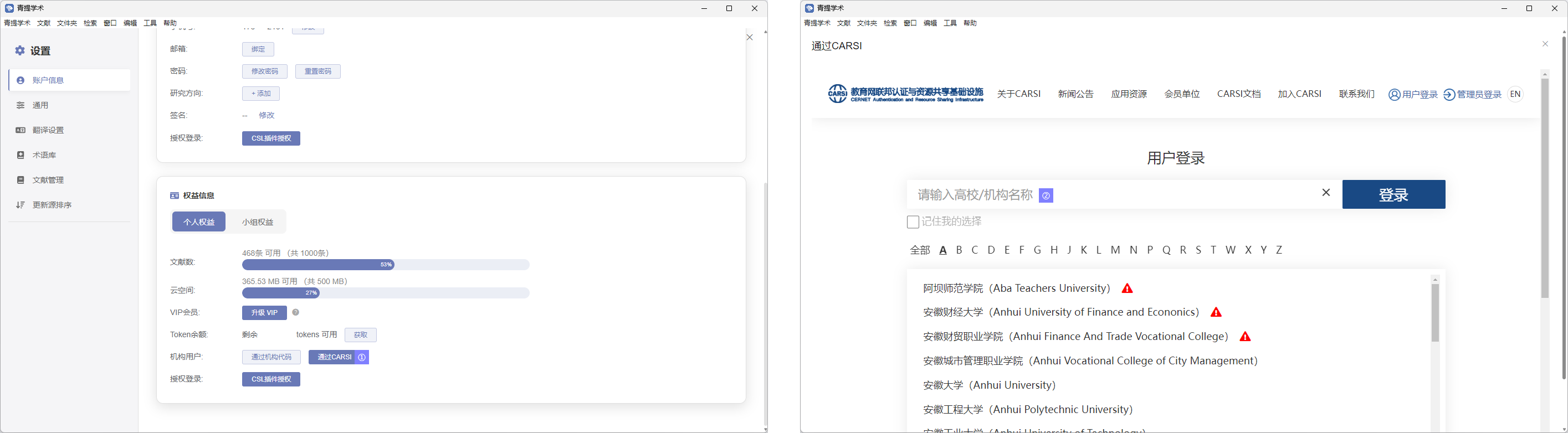Open 加入CARSI in the navigation bar
The height and width of the screenshot is (433, 1568).
pyautogui.click(x=1300, y=94)
